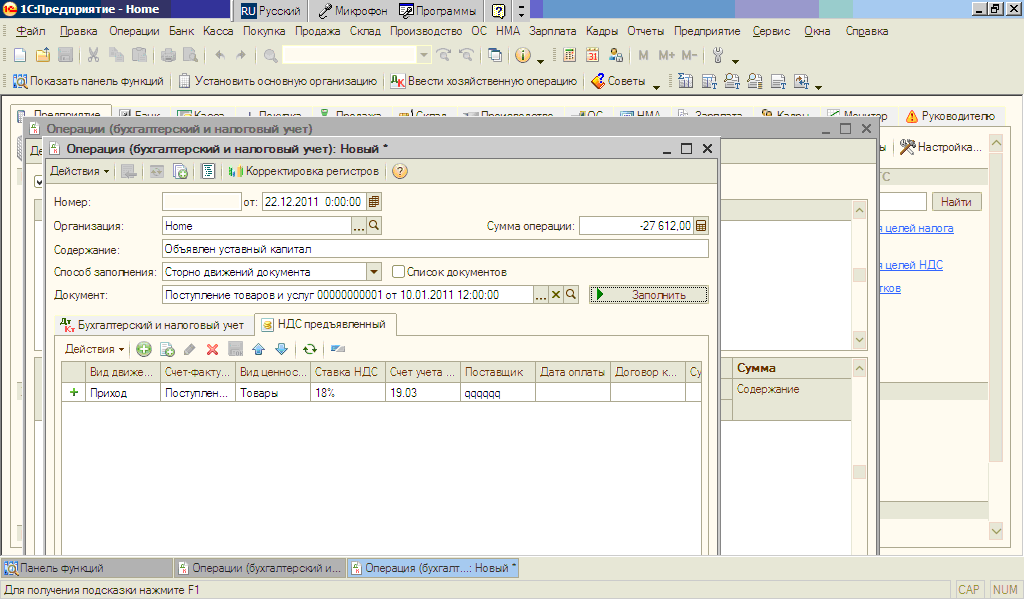Click the scissors cut icon

[x=93, y=55]
